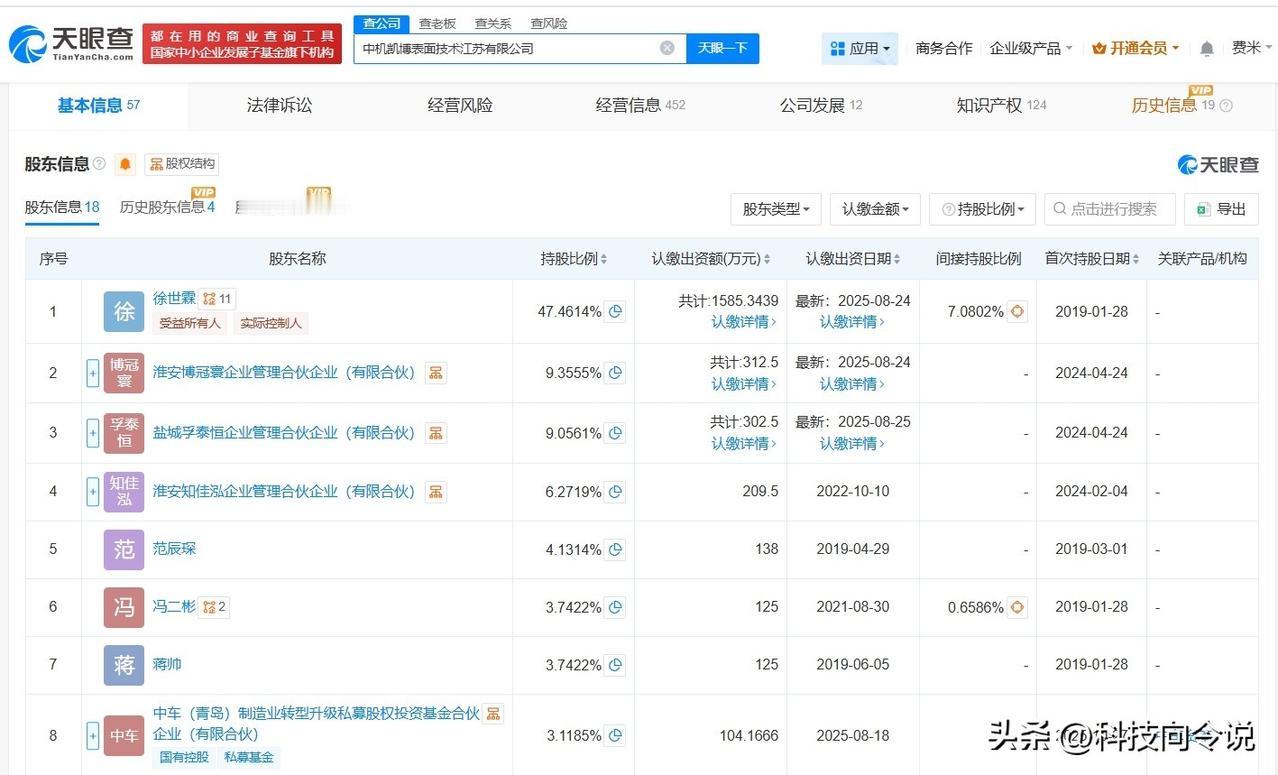Expand row 8 中车 with plus toggle

tap(93, 735)
